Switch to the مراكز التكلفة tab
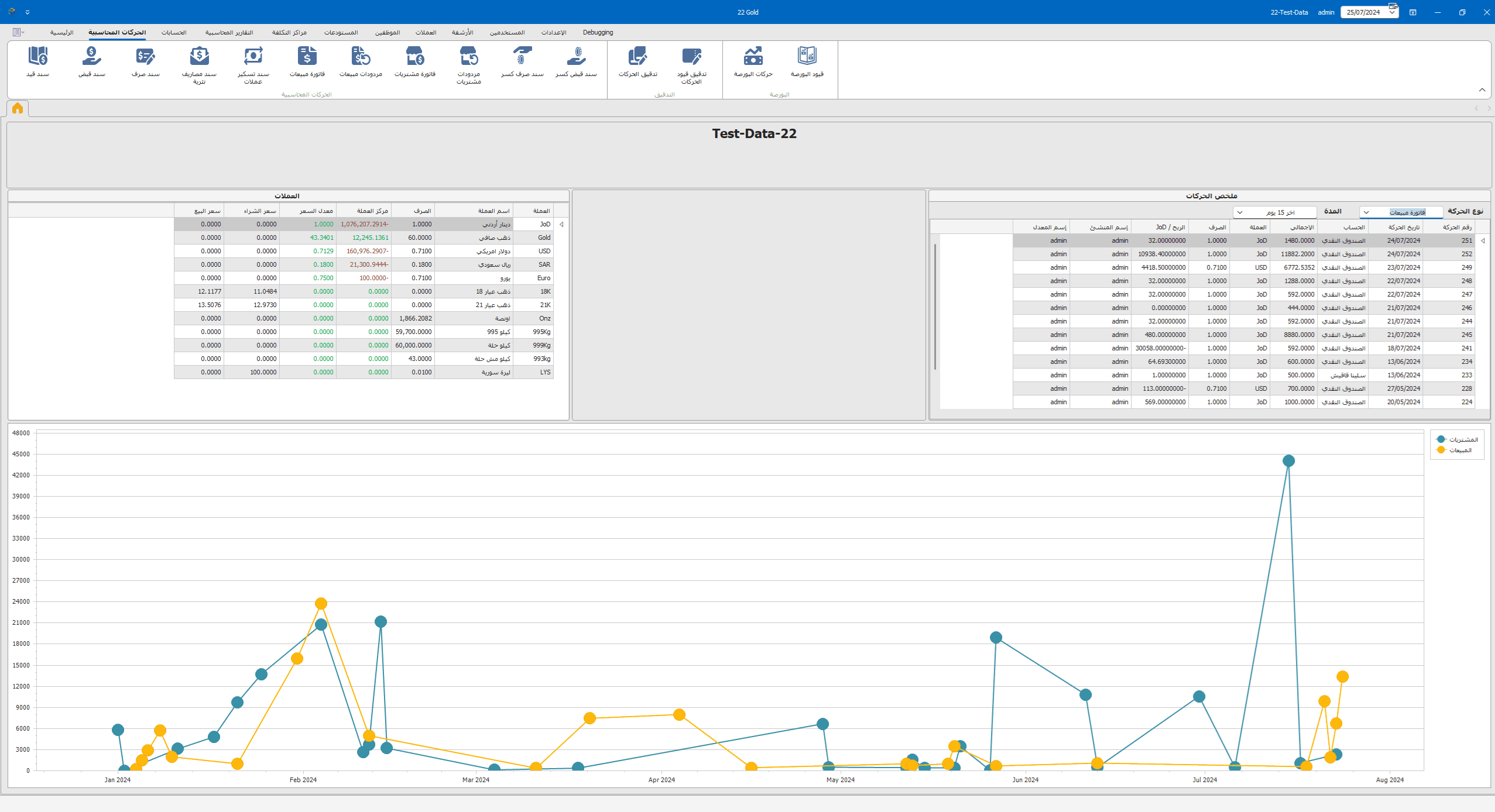 [x=289, y=32]
